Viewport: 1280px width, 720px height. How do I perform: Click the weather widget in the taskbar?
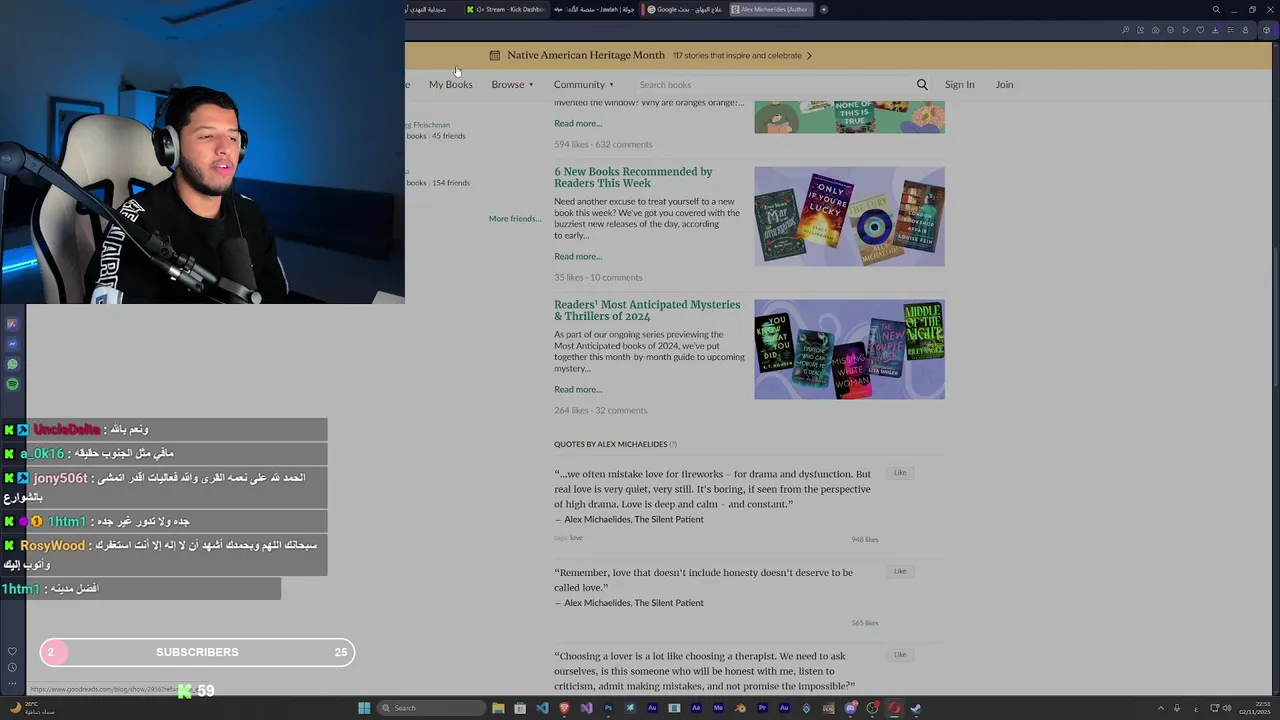[30, 708]
